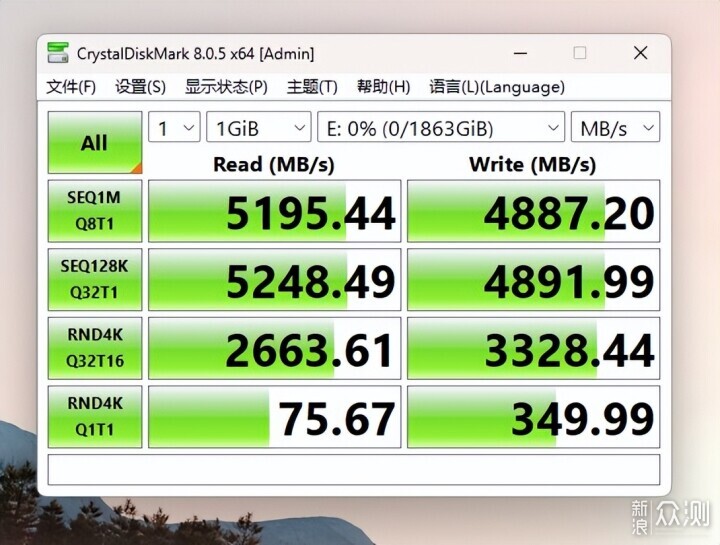This screenshot has width=720, height=545.
Task: Minimize the CrystalDiskMark window
Action: click(520, 53)
